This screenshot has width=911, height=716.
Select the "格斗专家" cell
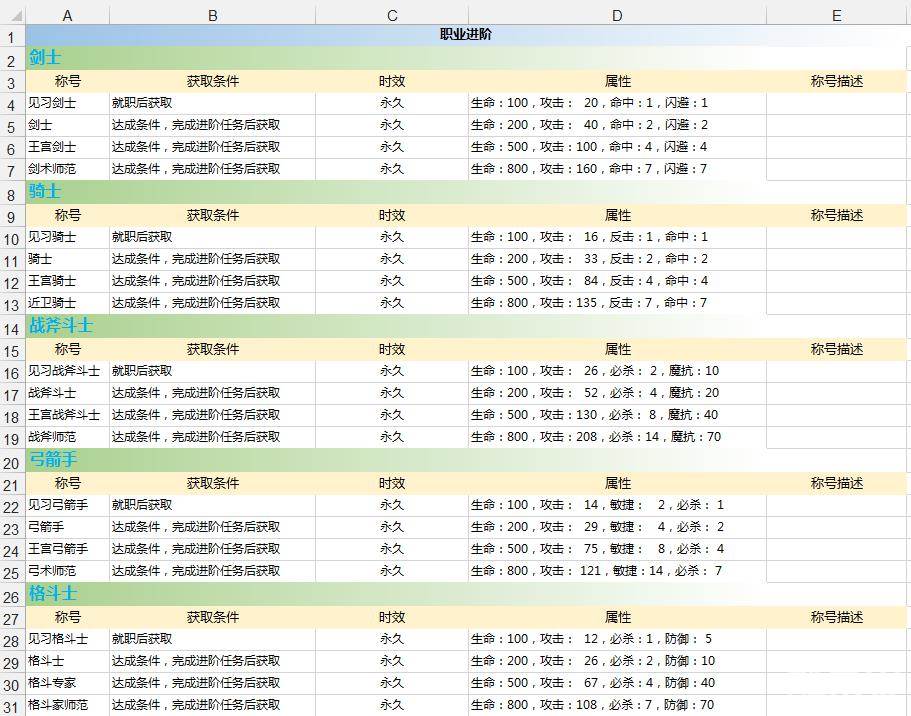pyautogui.click(x=52, y=683)
